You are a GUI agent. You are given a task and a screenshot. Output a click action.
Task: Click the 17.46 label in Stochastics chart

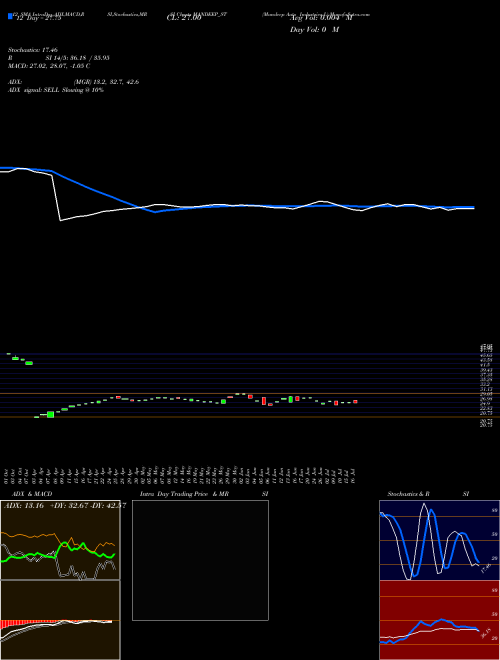coord(488,567)
